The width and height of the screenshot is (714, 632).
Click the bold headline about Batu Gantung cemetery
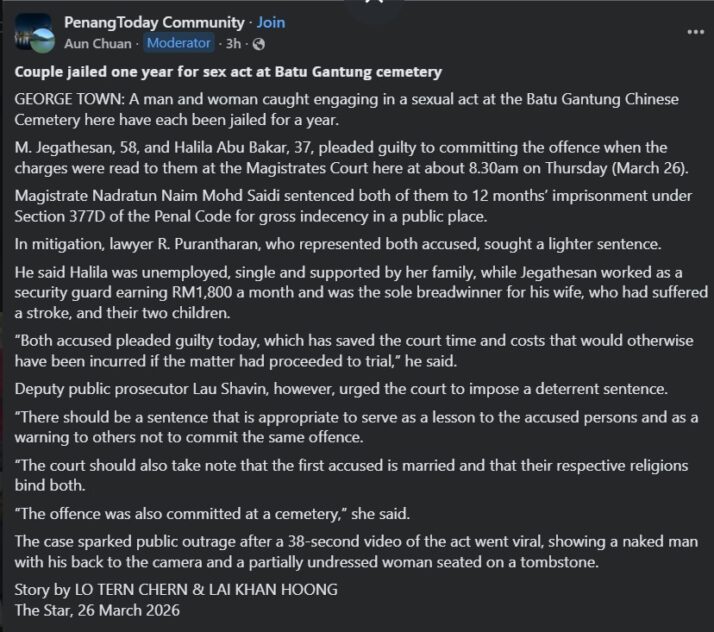pyautogui.click(x=228, y=73)
